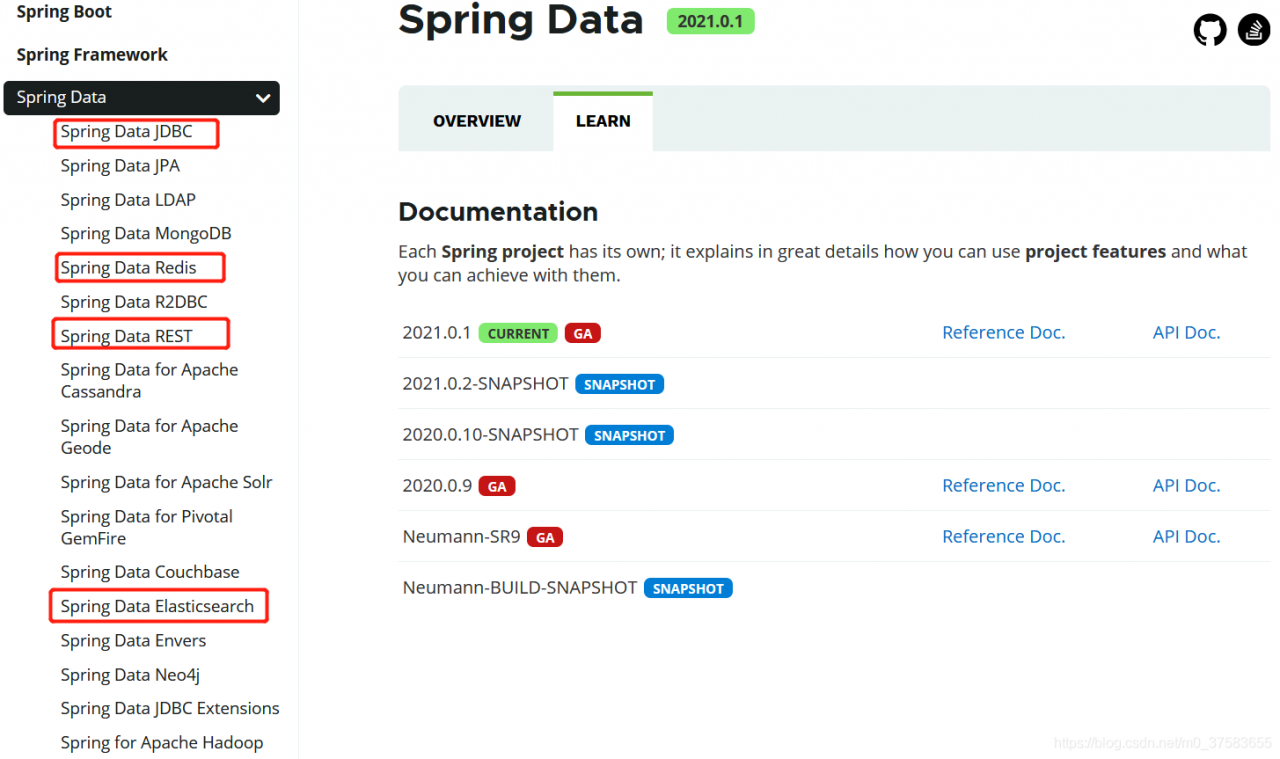This screenshot has height=759, width=1280.
Task: Open Spring Data for Apache Geode
Action: (149, 437)
